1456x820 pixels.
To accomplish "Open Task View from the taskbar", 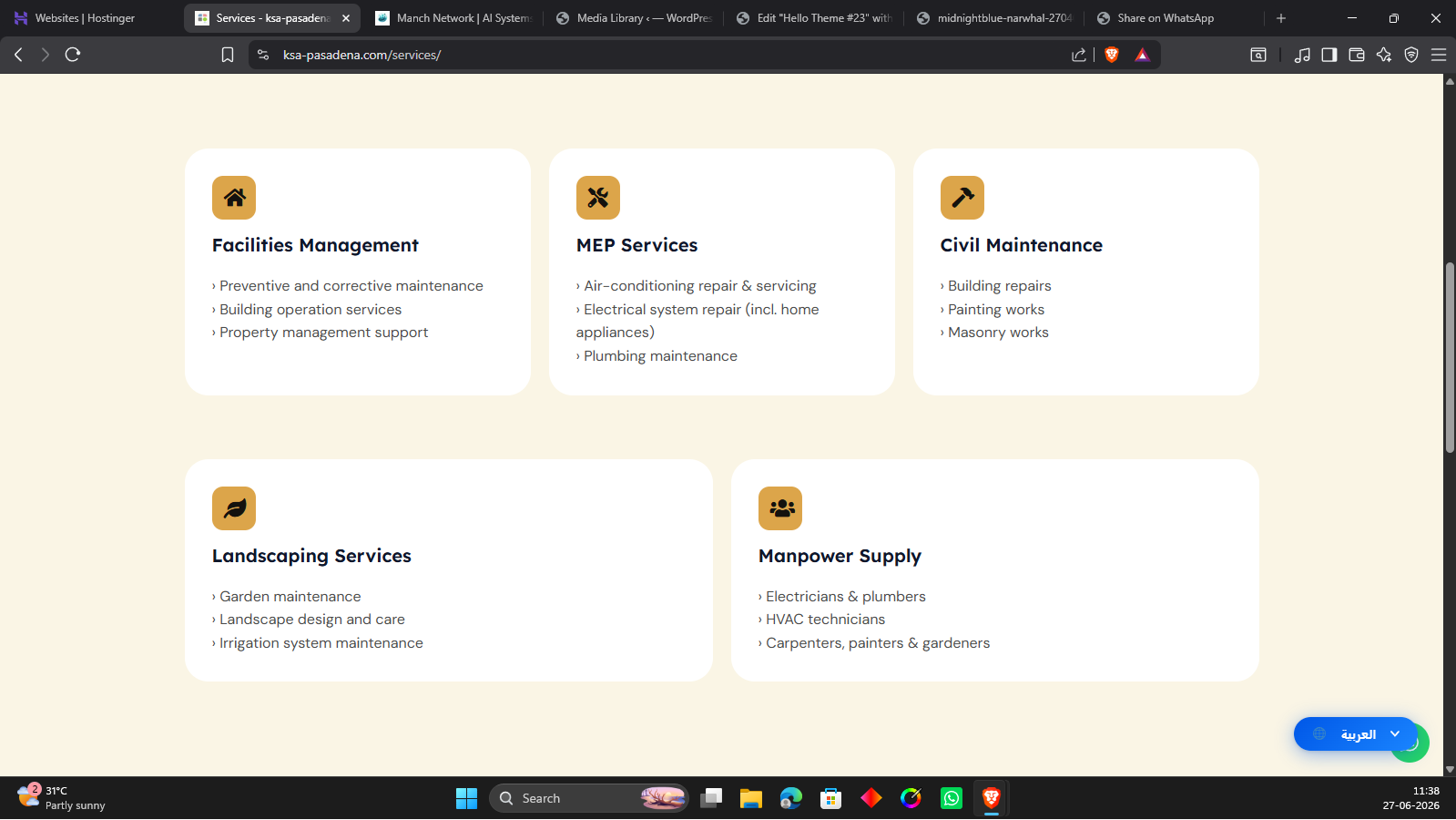I will tap(711, 798).
